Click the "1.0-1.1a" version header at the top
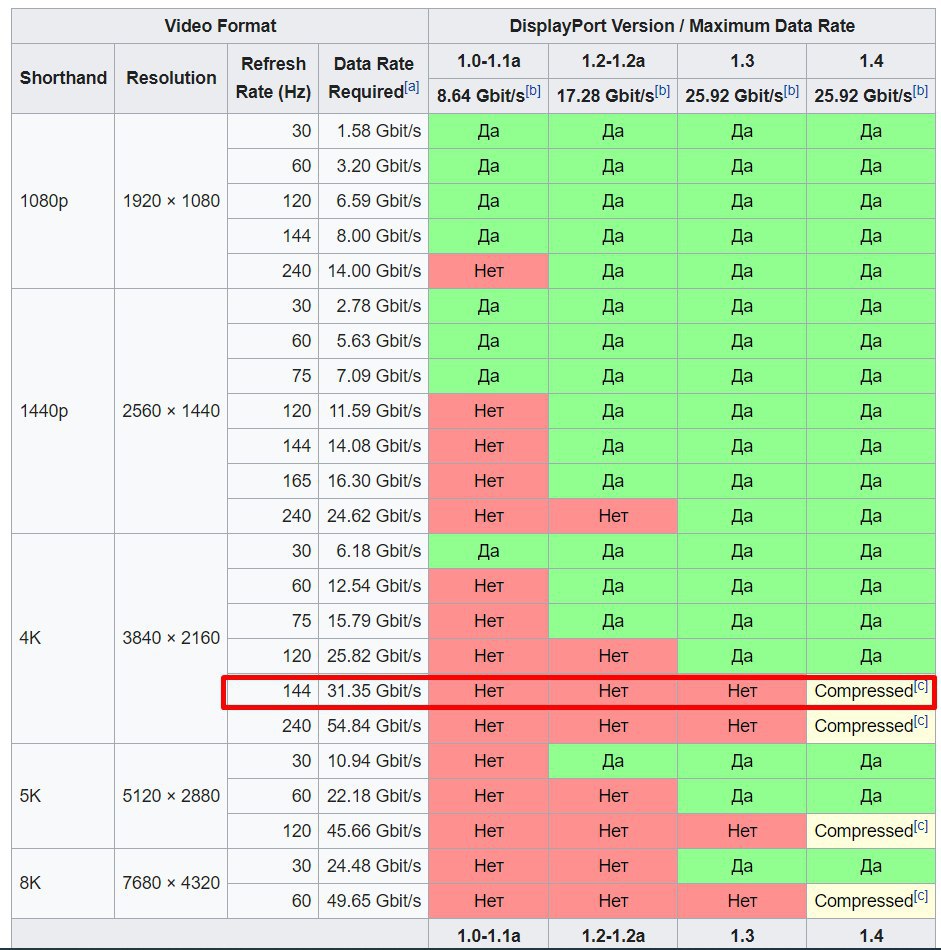This screenshot has height=950, width=941. (488, 61)
